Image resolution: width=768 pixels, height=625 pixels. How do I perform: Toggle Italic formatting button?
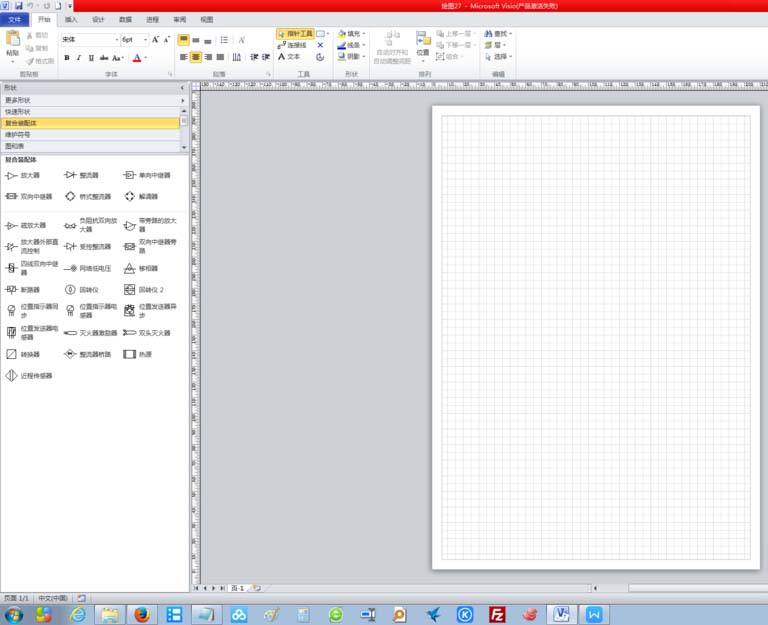79,58
